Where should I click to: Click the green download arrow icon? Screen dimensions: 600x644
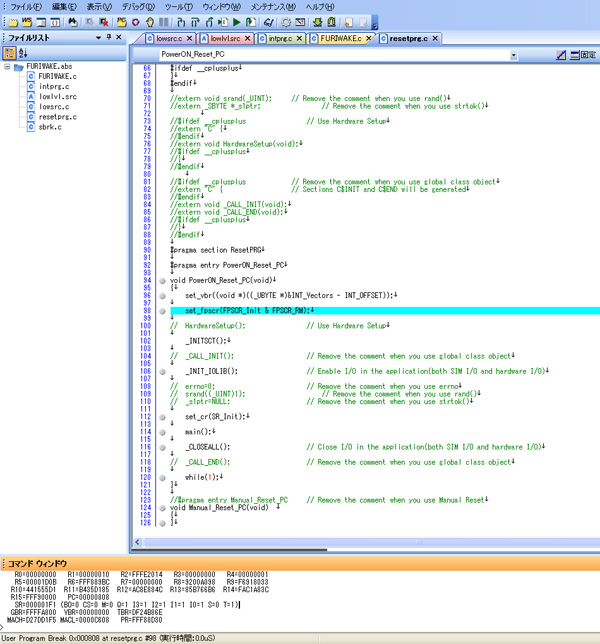(x=317, y=22)
